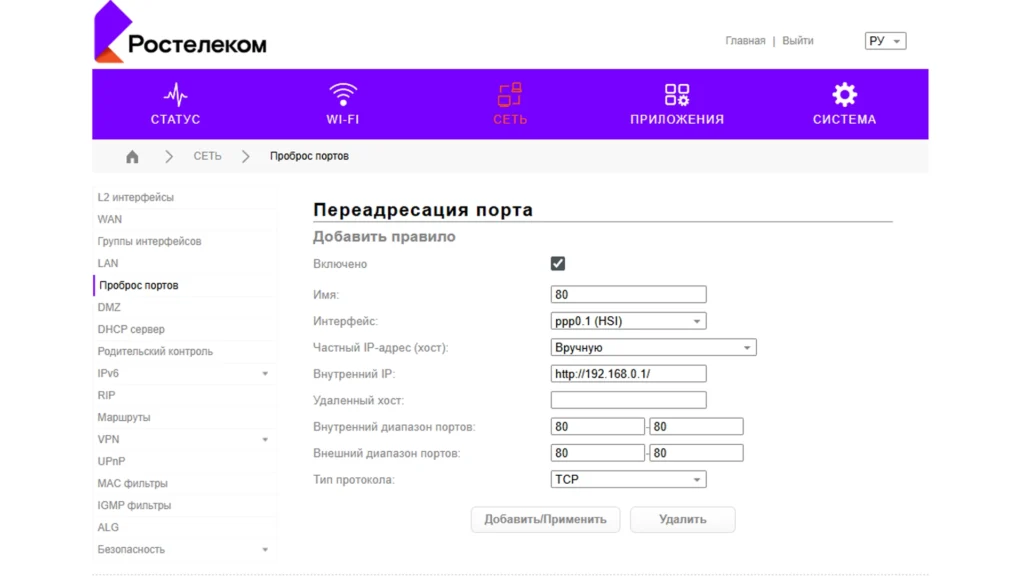Open WAN in sidebar
This screenshot has height=576, width=1024.
(x=110, y=219)
